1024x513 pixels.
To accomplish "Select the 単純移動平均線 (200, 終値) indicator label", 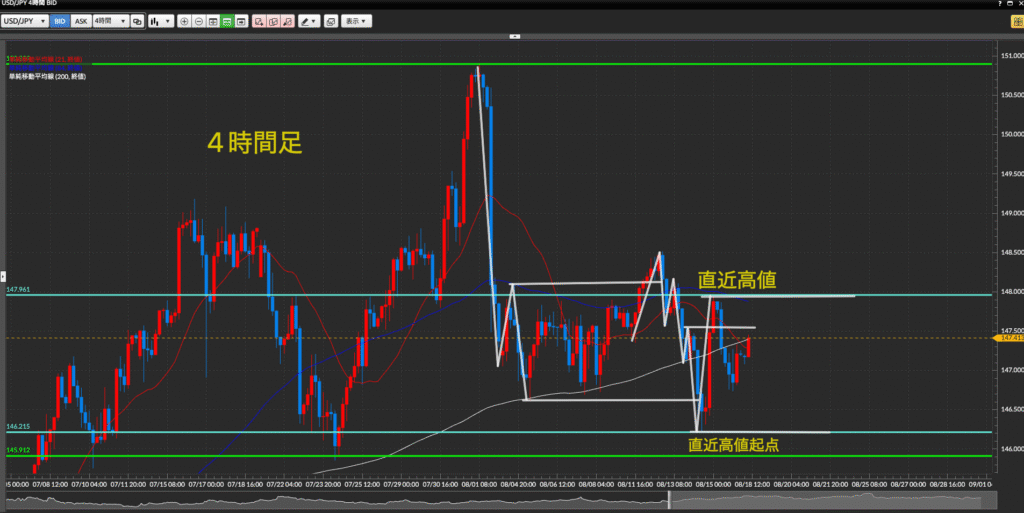I will (47, 76).
